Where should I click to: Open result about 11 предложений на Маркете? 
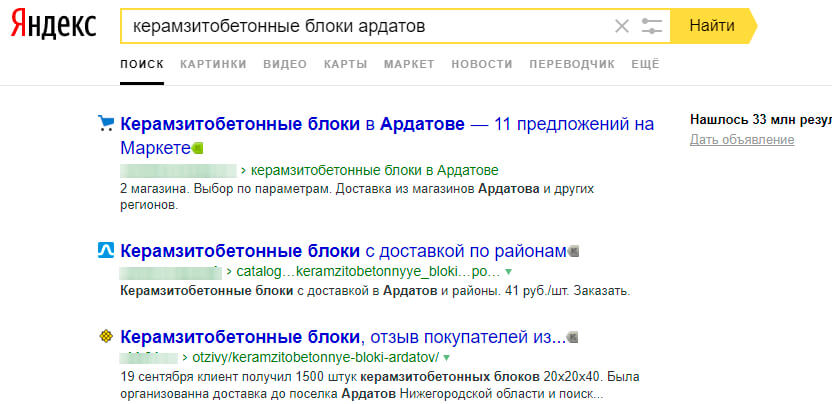pos(387,136)
